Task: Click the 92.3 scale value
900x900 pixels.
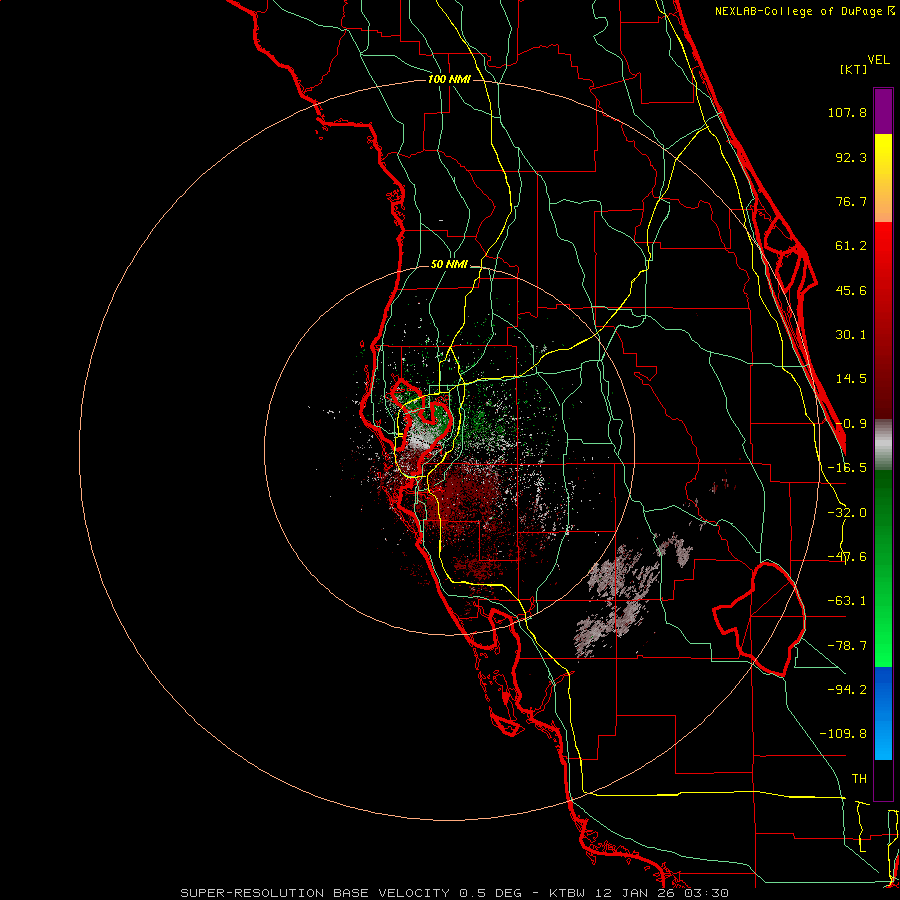Action: pos(851,157)
